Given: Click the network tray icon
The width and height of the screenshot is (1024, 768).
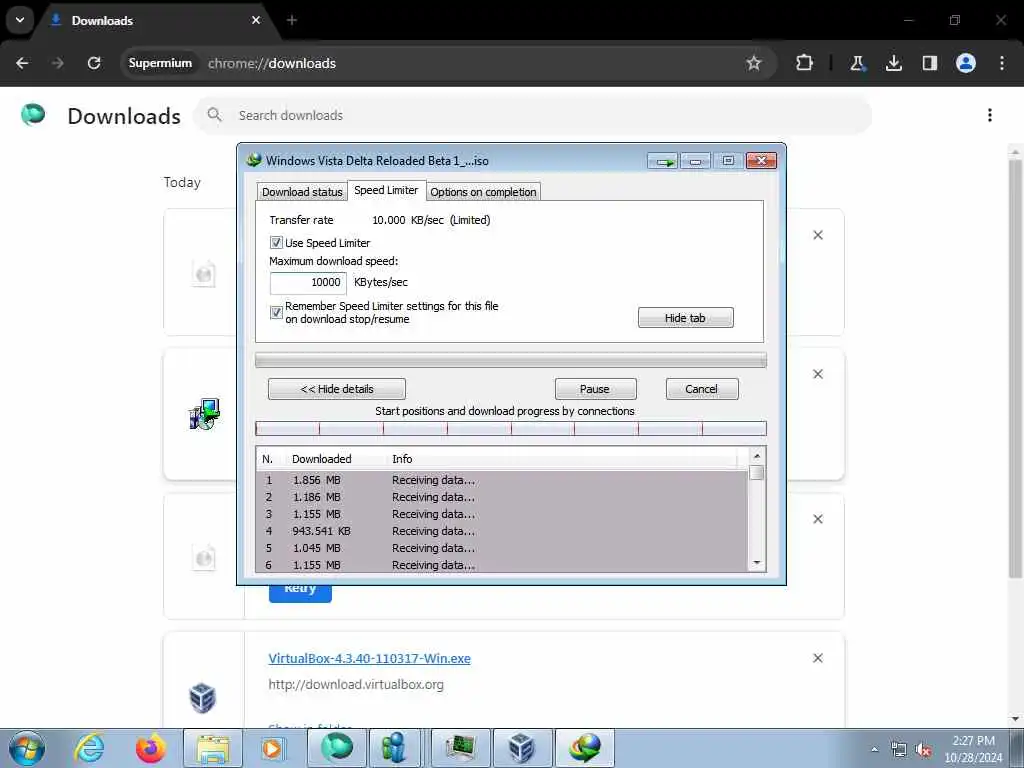Looking at the screenshot, I should tap(899, 750).
